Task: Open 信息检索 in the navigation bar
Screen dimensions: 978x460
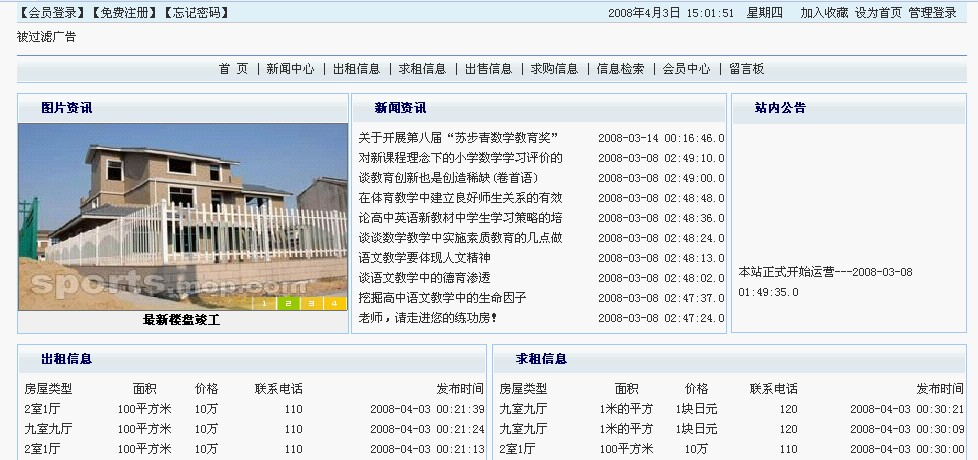Action: 620,69
